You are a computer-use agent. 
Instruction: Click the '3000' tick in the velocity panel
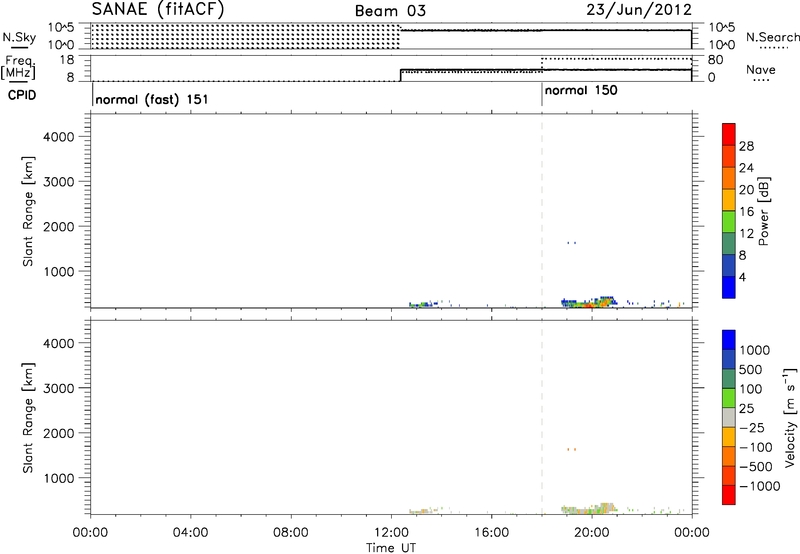click(59, 388)
